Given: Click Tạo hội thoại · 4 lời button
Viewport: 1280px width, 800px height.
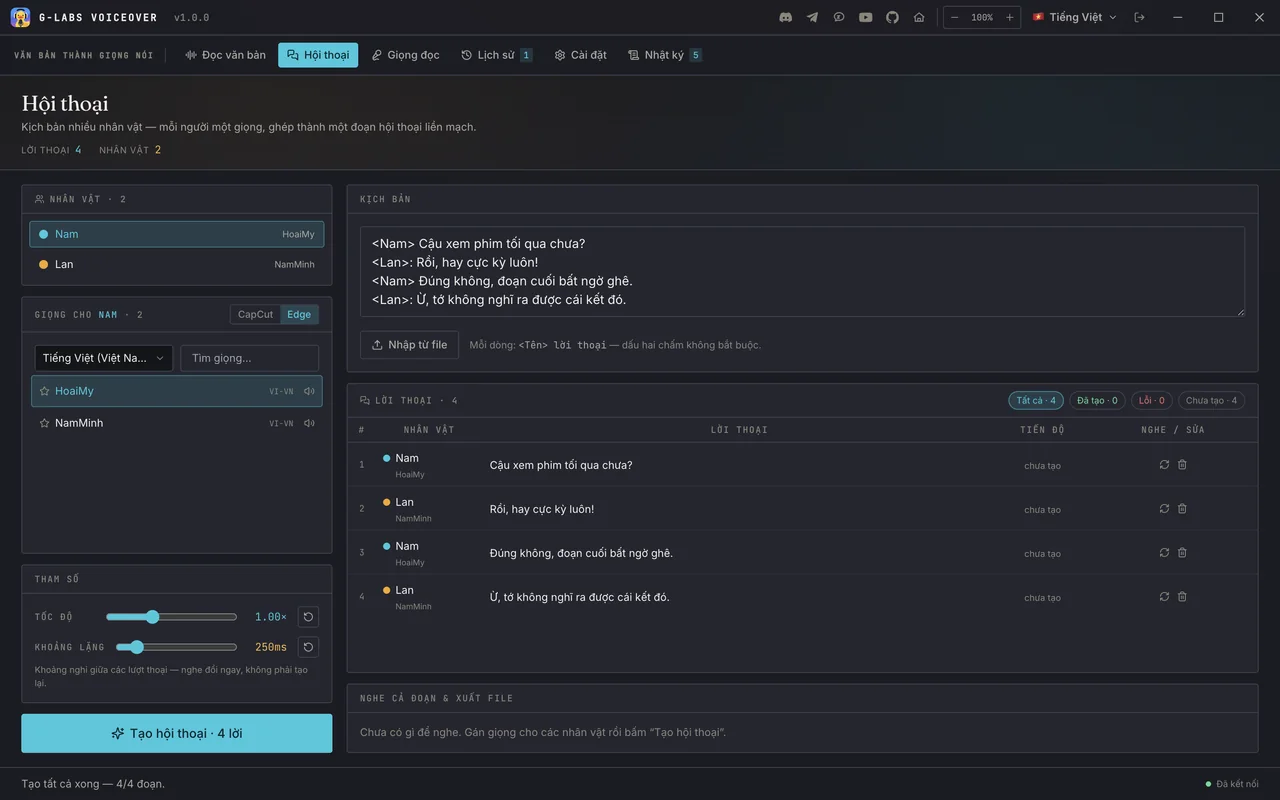Looking at the screenshot, I should point(177,733).
